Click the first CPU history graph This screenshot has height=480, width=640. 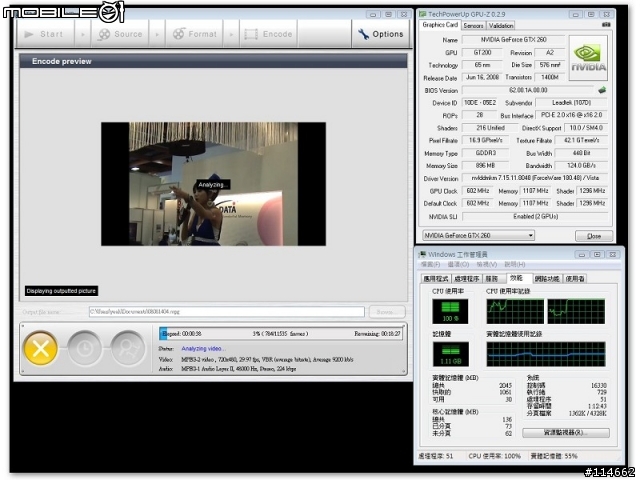pos(515,311)
